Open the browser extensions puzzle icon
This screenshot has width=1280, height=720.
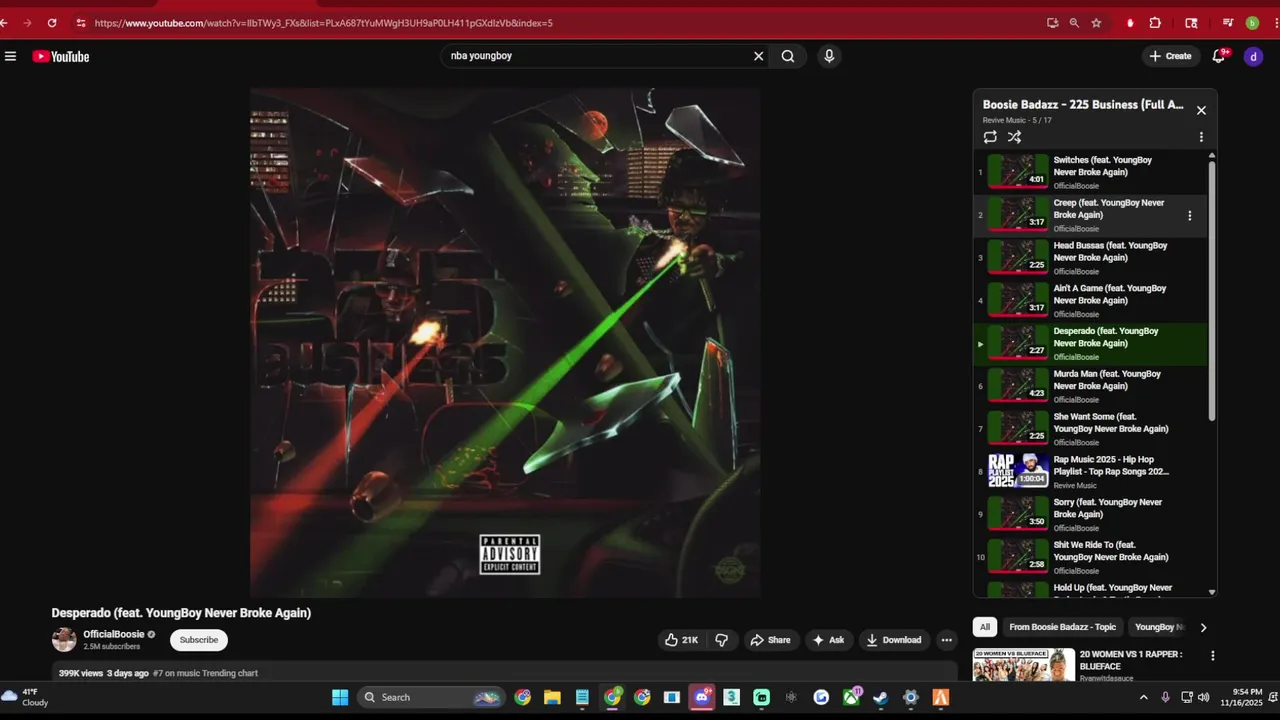click(x=1155, y=22)
